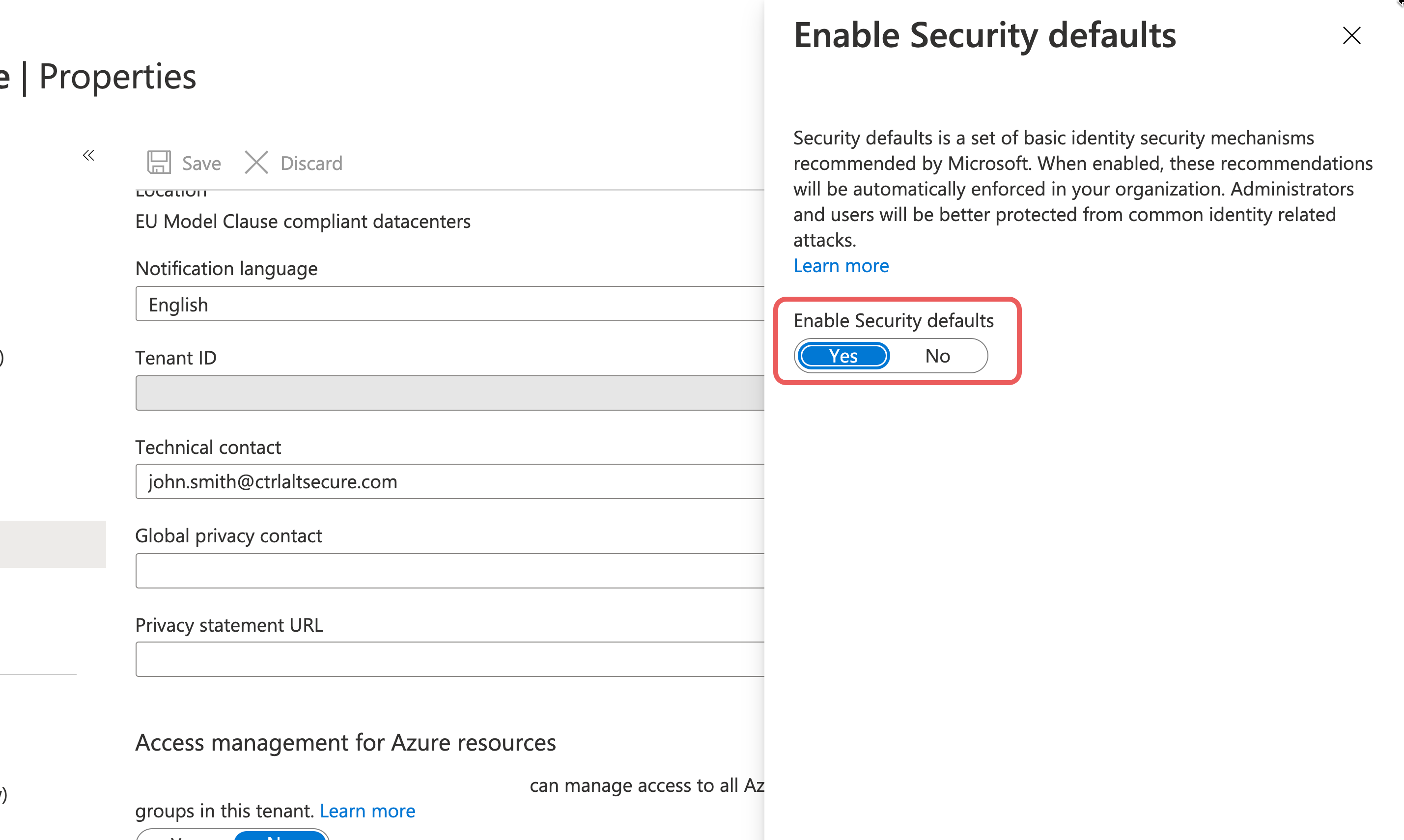Click the Privacy statement URL field
The width and height of the screenshot is (1404, 840).
(x=450, y=659)
